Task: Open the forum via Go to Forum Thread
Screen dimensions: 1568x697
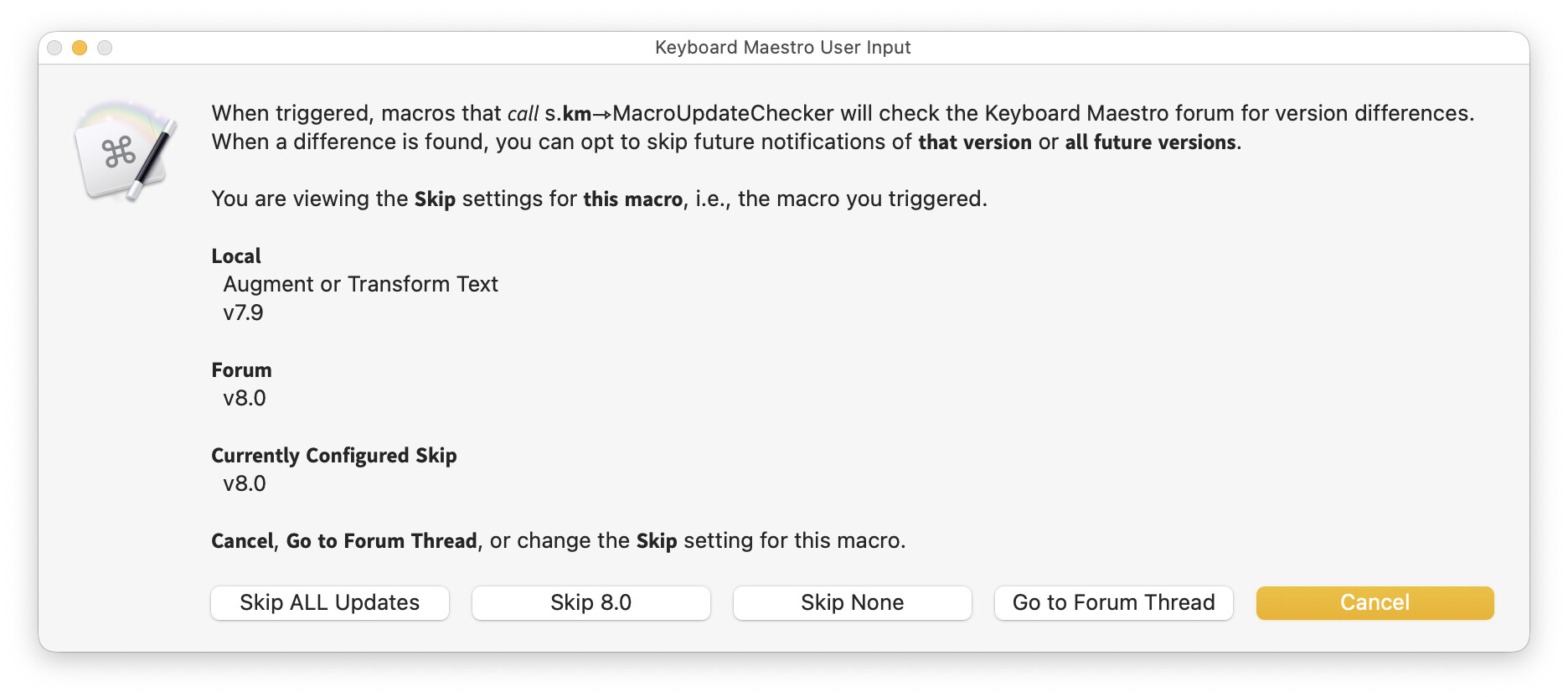Action: pyautogui.click(x=1113, y=603)
